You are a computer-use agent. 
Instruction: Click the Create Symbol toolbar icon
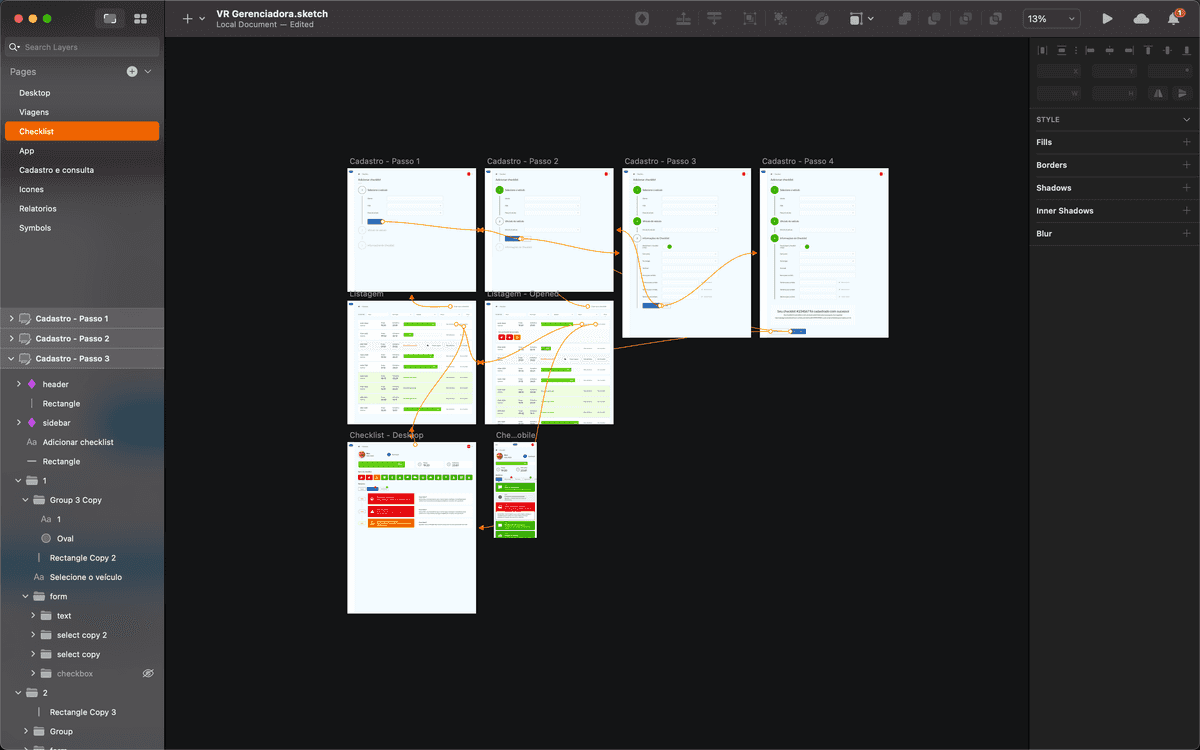pyautogui.click(x=642, y=19)
